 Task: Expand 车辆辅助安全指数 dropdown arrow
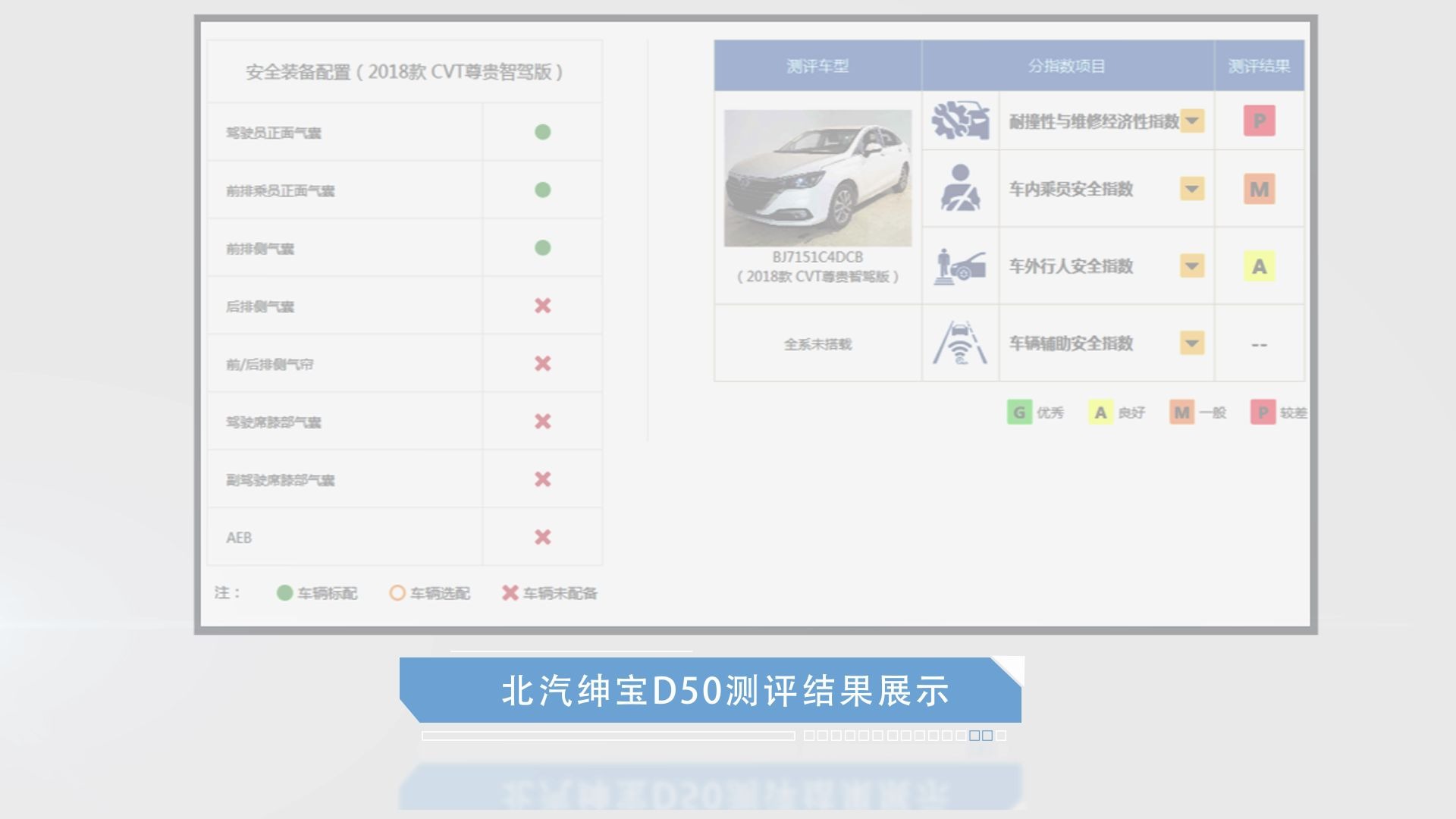tap(1192, 343)
